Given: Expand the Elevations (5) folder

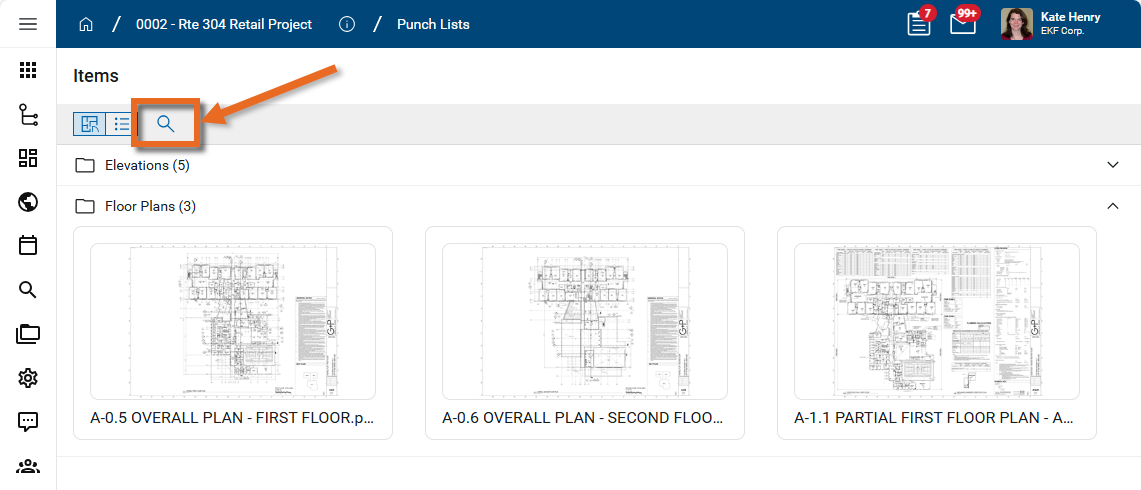Looking at the screenshot, I should [1112, 165].
